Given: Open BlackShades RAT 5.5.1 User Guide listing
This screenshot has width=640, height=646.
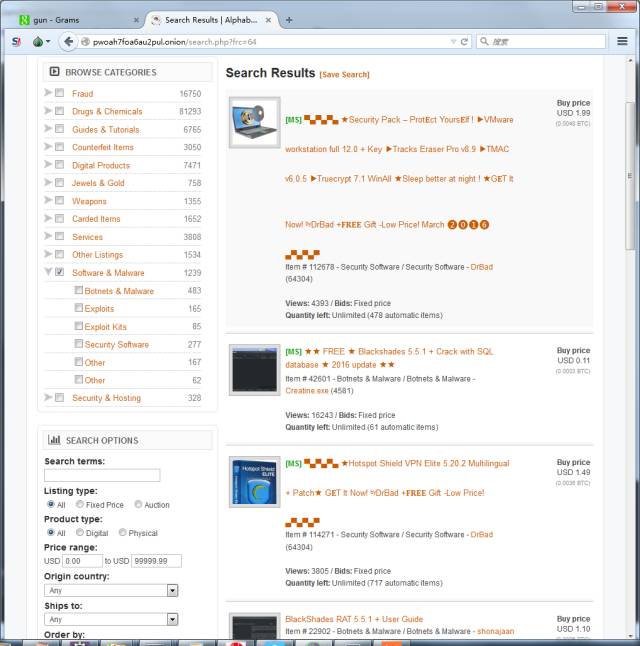Looking at the screenshot, I should point(354,619).
